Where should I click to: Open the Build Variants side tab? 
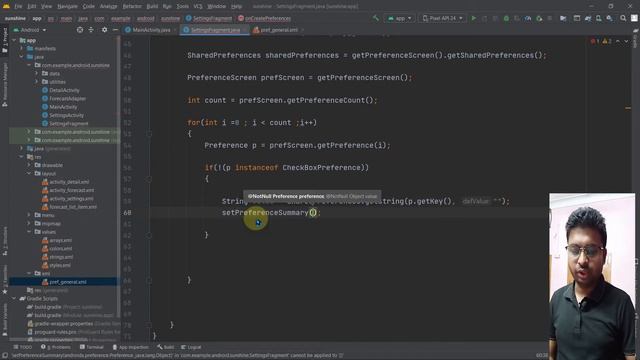5,320
